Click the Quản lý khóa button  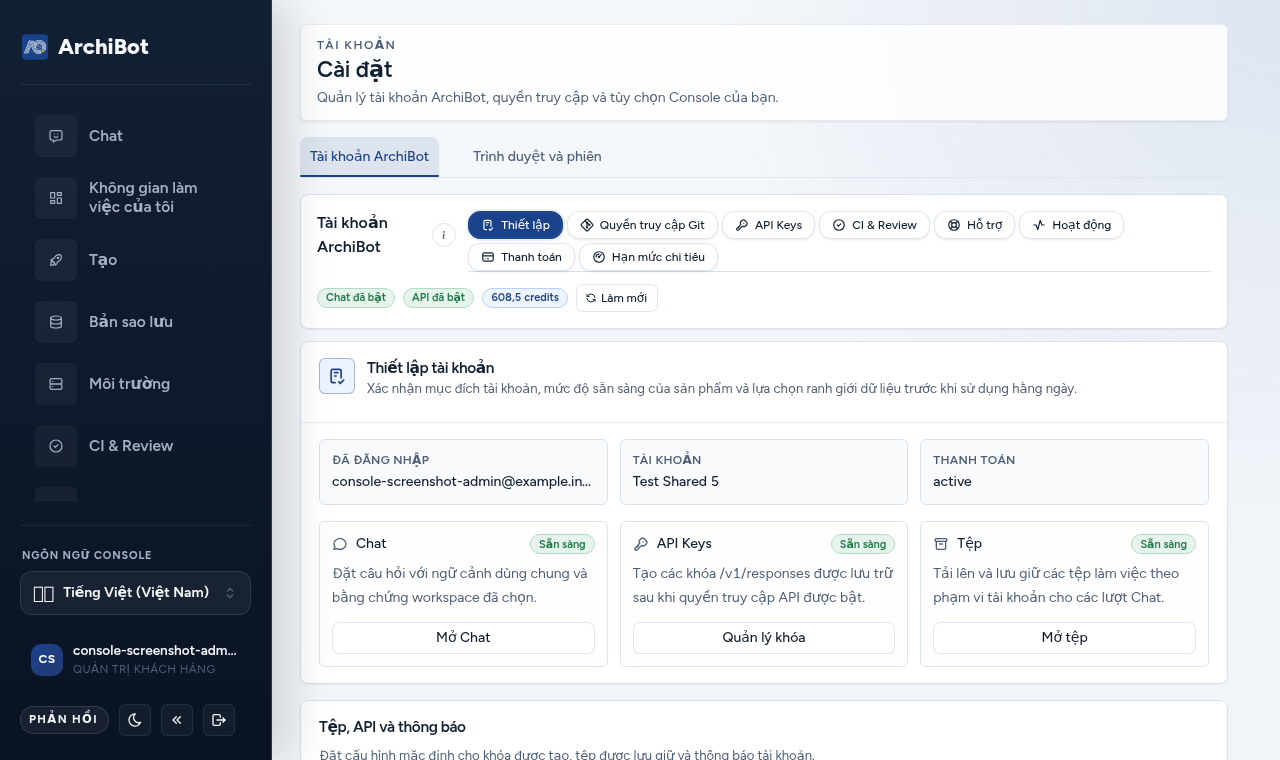point(764,638)
